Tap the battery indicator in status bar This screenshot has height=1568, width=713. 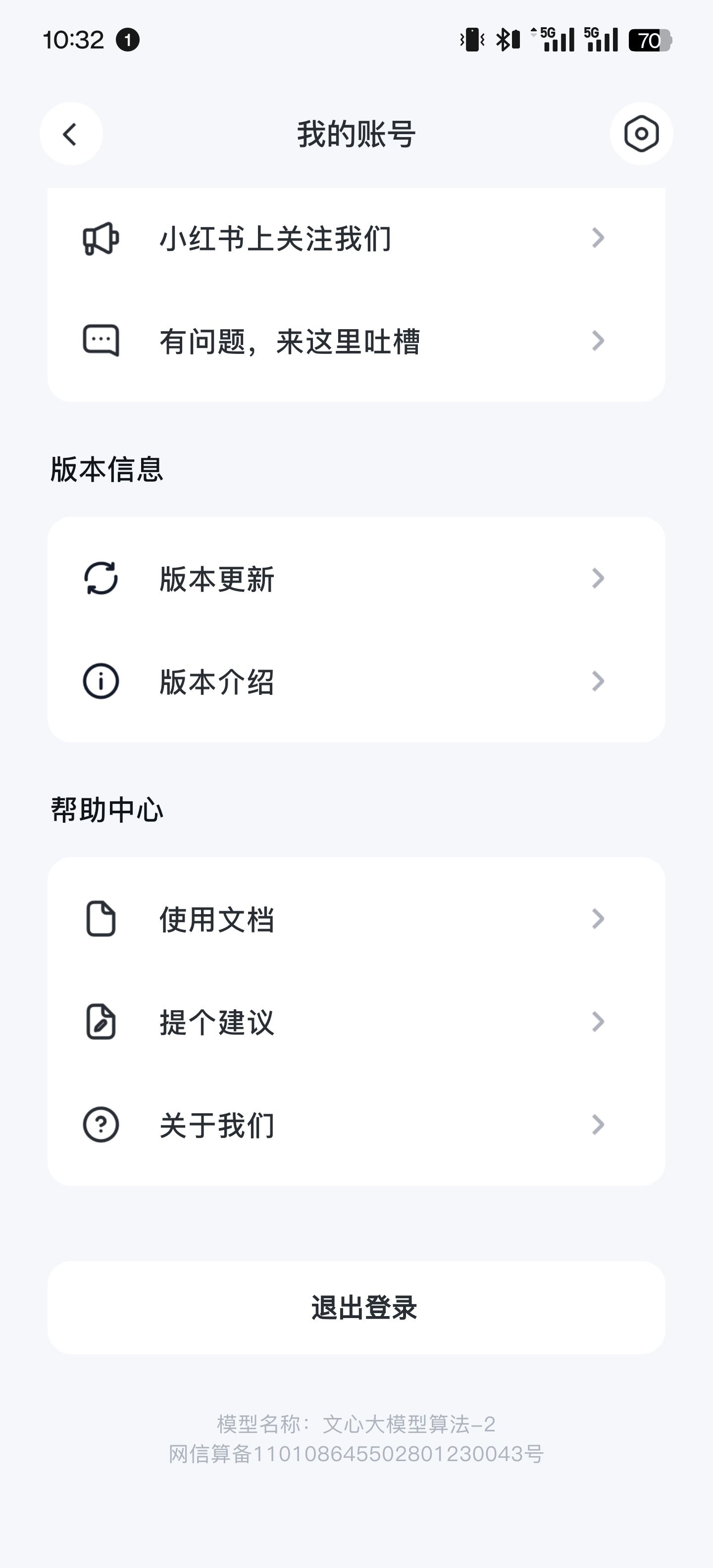[649, 40]
